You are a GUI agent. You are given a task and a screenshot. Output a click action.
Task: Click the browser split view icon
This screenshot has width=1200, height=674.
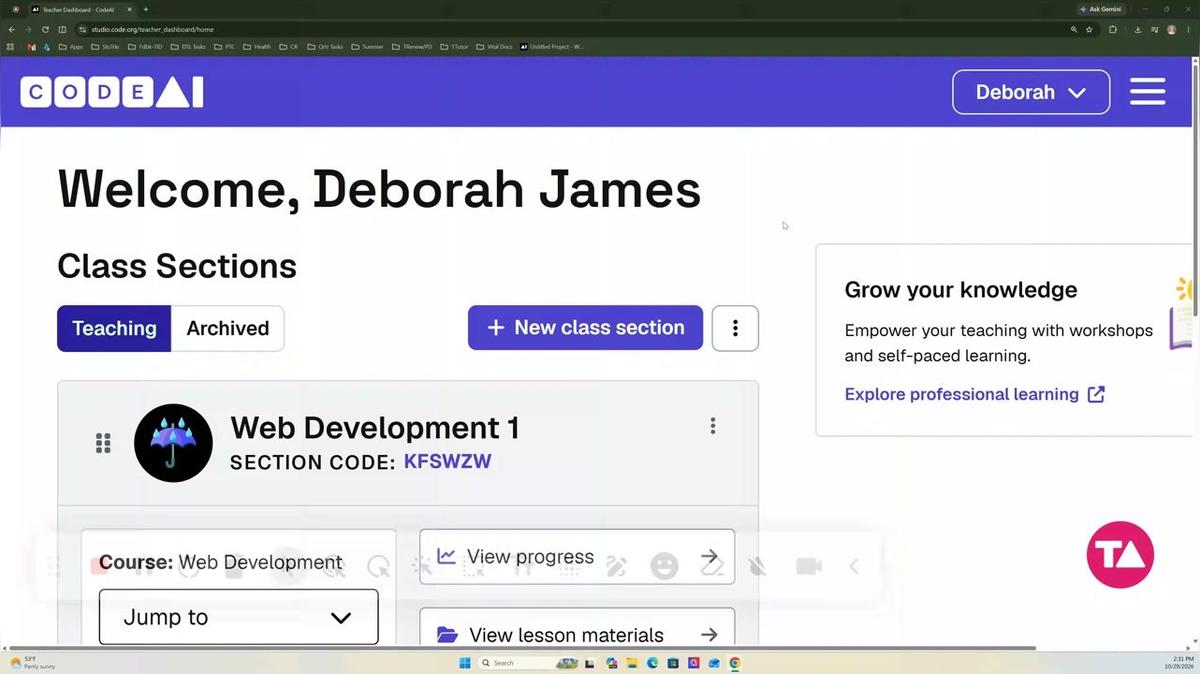coord(62,30)
